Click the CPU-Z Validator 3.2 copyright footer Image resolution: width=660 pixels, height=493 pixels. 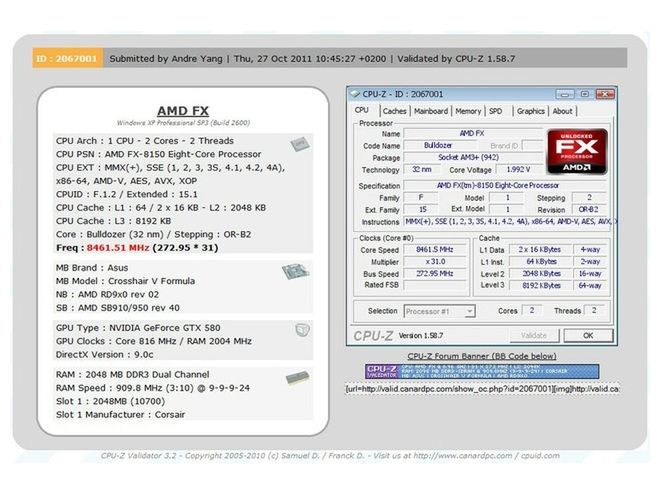click(x=330, y=456)
